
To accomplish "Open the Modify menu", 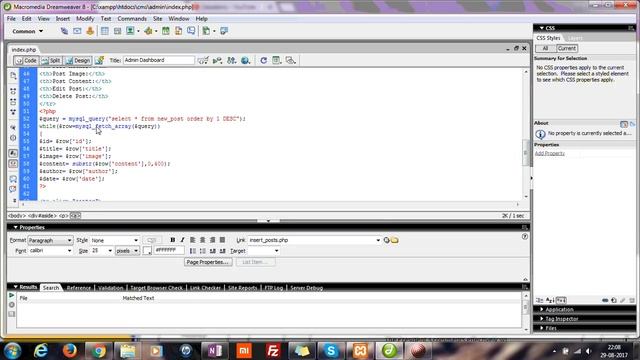I will (85, 19).
